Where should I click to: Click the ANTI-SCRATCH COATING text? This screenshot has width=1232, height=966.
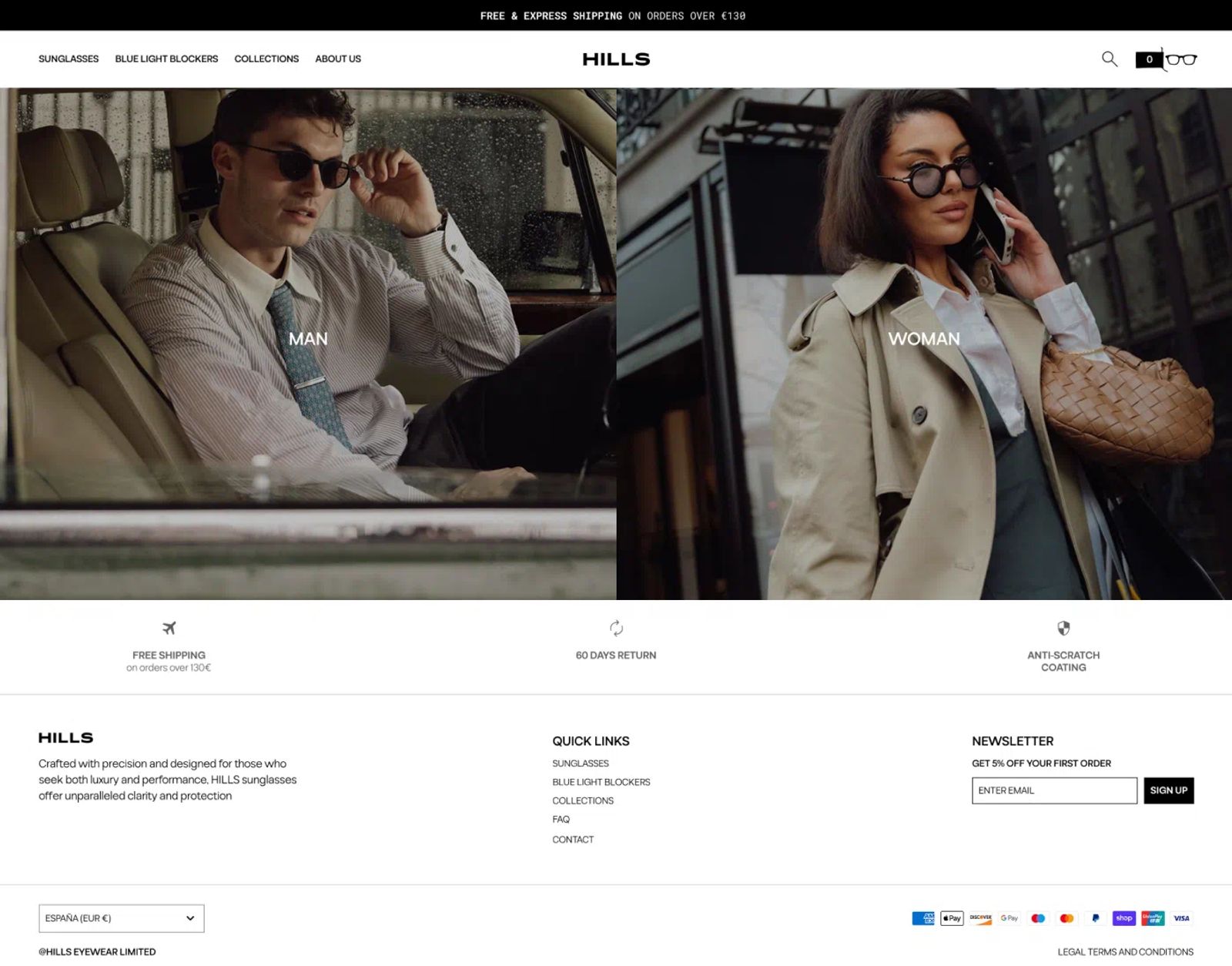(1063, 662)
